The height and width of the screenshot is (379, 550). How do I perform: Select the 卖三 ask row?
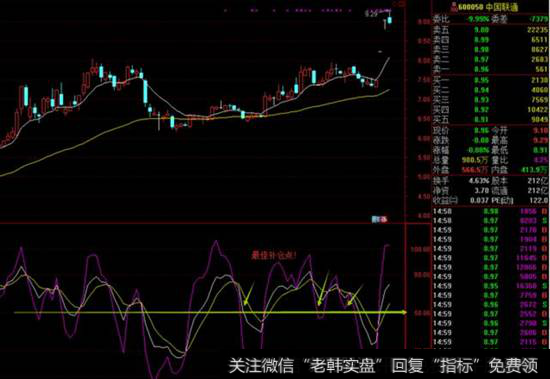[490, 49]
